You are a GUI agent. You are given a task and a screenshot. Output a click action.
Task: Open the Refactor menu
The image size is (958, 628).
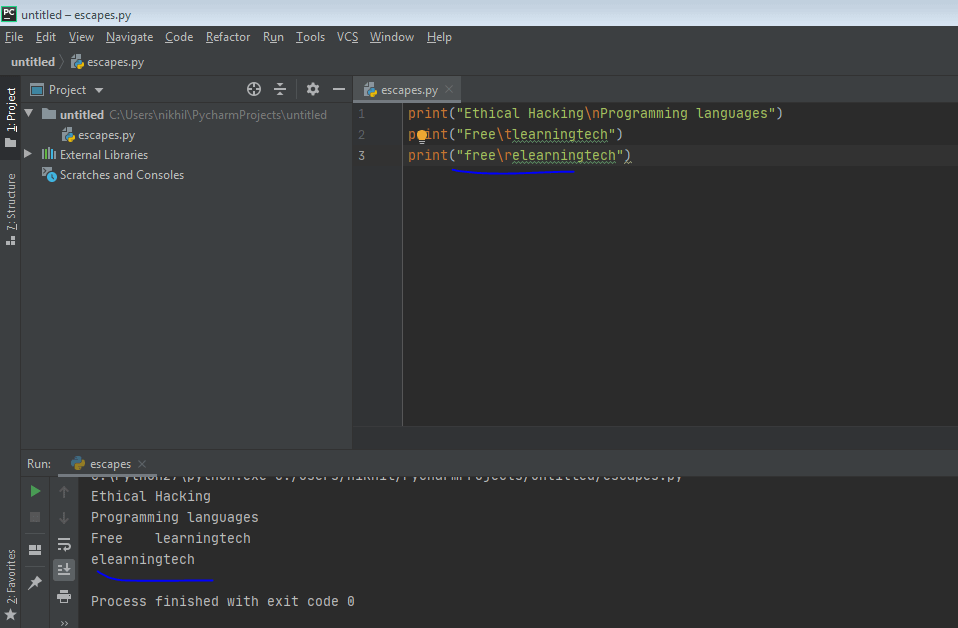(x=228, y=37)
